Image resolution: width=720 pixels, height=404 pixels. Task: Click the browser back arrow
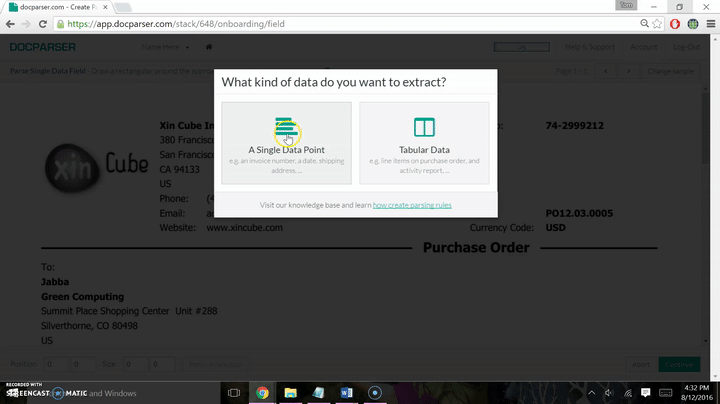11,23
